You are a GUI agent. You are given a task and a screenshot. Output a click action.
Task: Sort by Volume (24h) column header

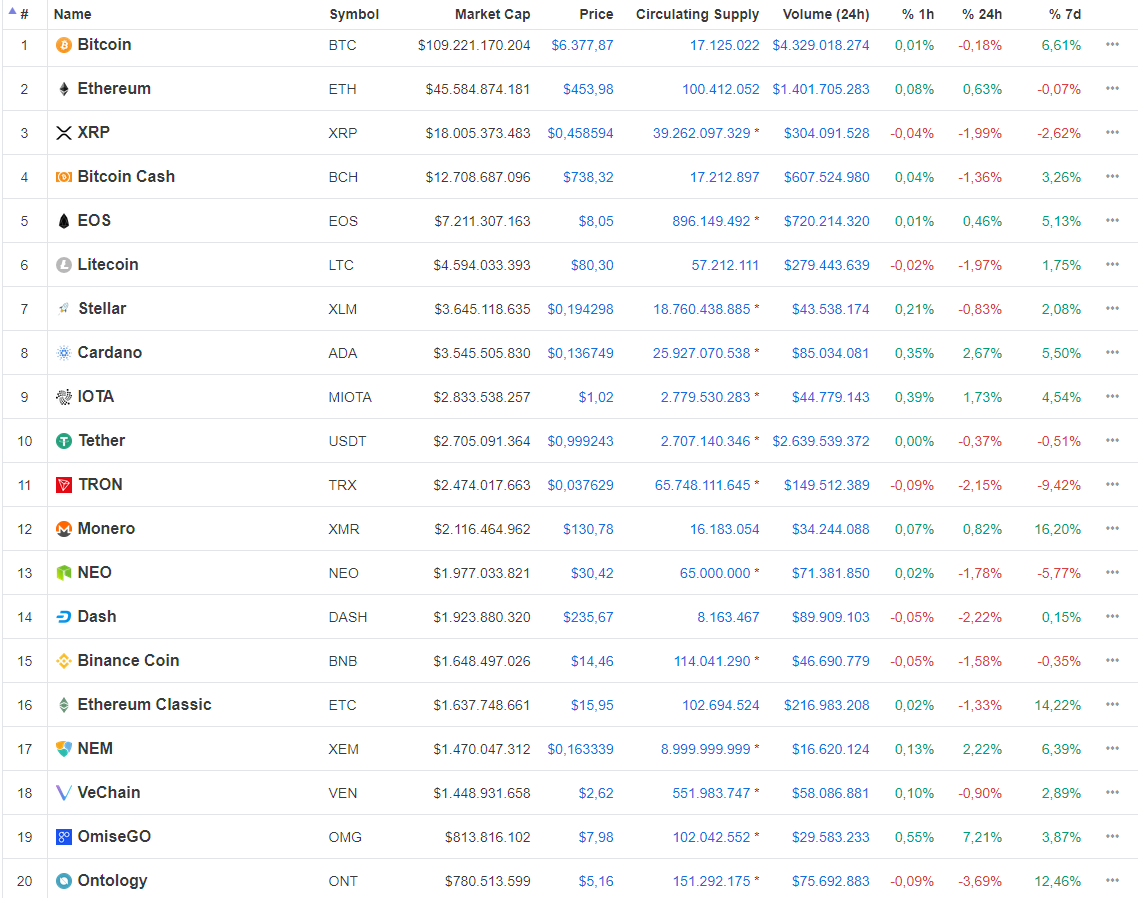[826, 15]
